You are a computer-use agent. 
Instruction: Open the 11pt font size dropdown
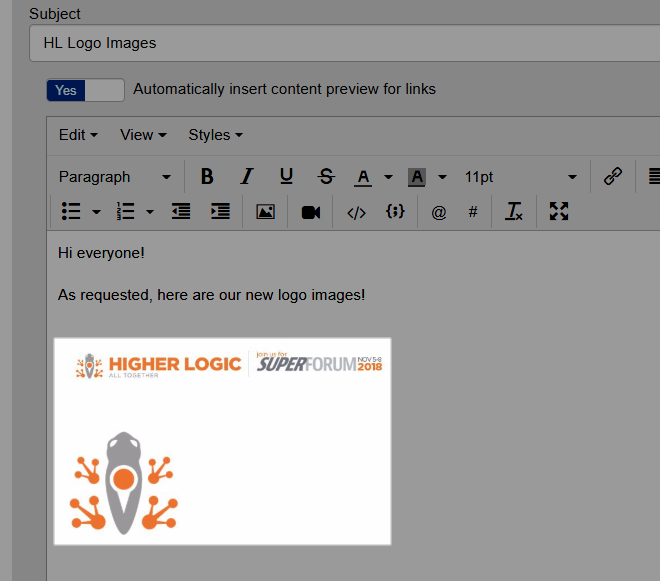(521, 177)
